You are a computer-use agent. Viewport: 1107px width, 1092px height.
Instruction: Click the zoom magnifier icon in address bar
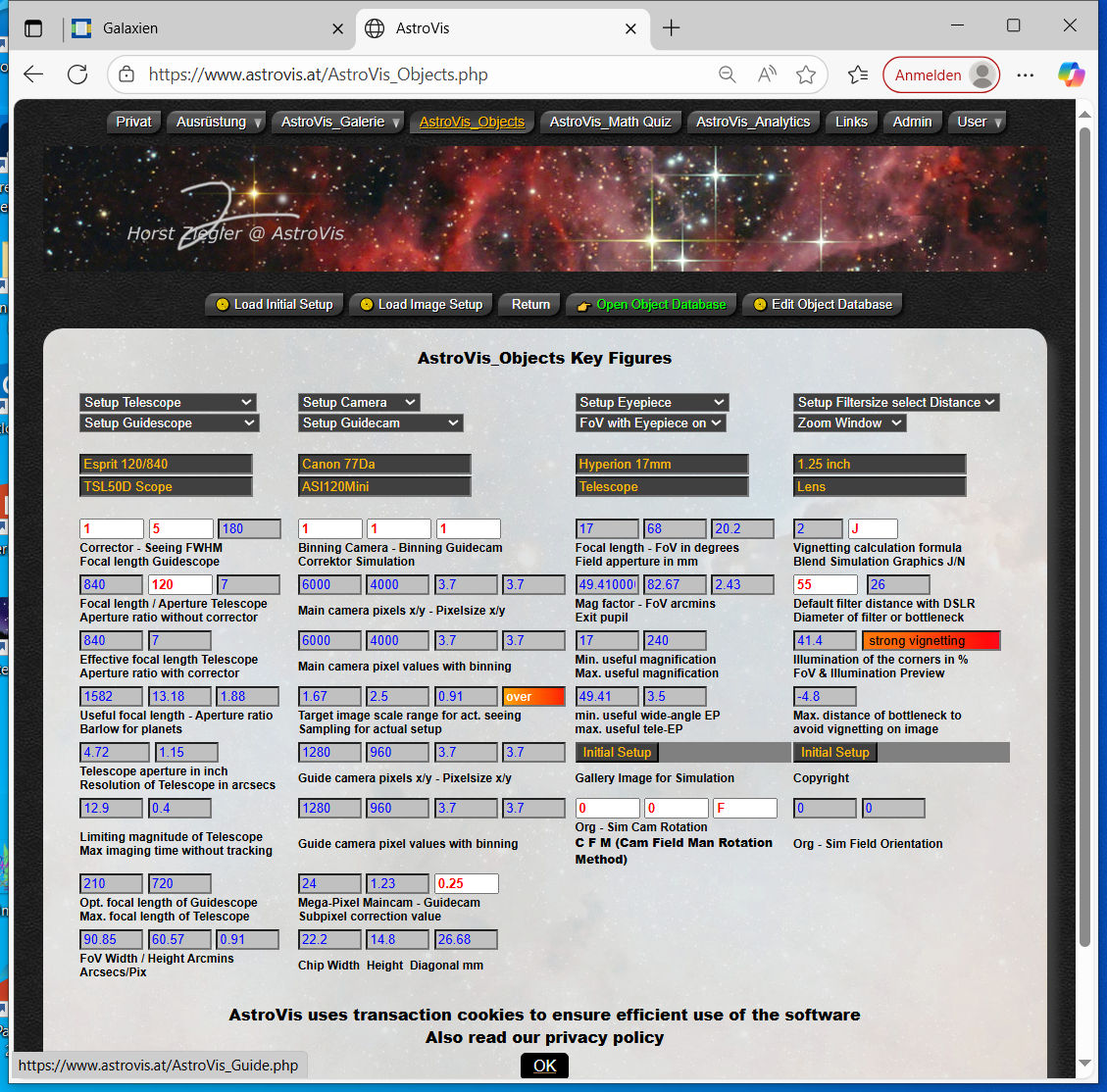click(727, 74)
